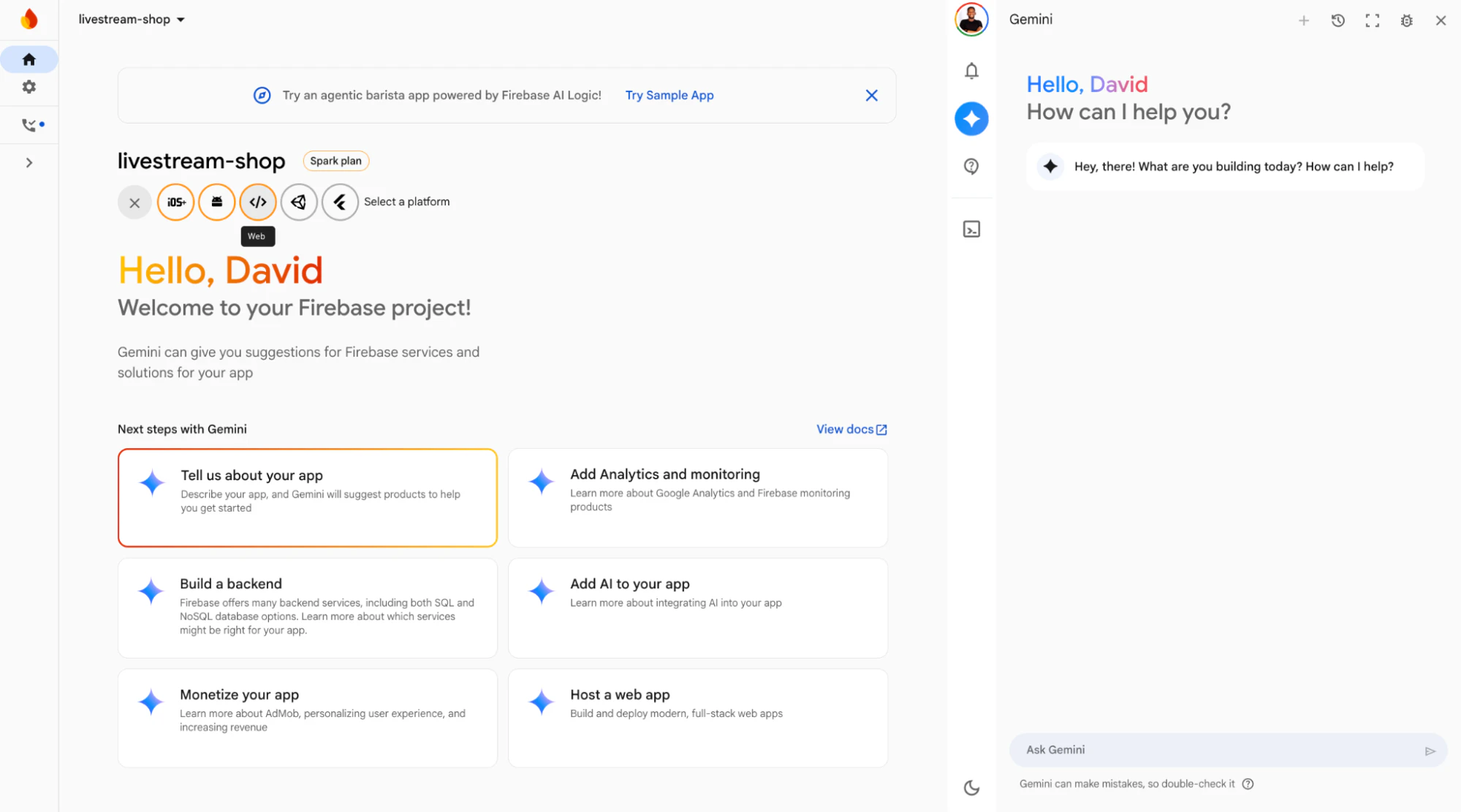Toggle dark mode moon icon
Viewport: 1461px width, 812px height.
pyautogui.click(x=971, y=788)
